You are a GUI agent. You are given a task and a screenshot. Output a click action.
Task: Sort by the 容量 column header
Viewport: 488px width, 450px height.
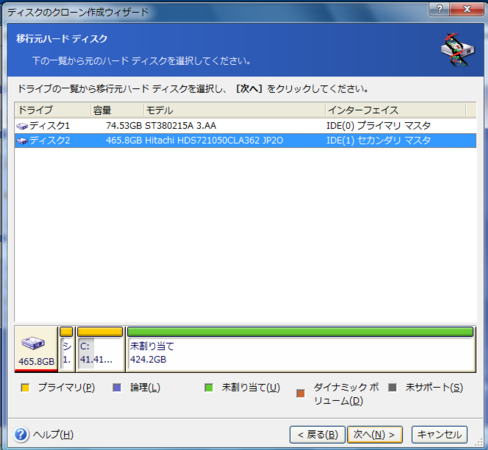117,110
